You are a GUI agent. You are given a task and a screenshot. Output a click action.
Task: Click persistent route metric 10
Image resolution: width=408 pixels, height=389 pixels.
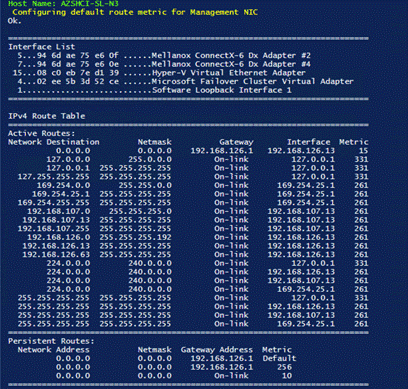287,376
